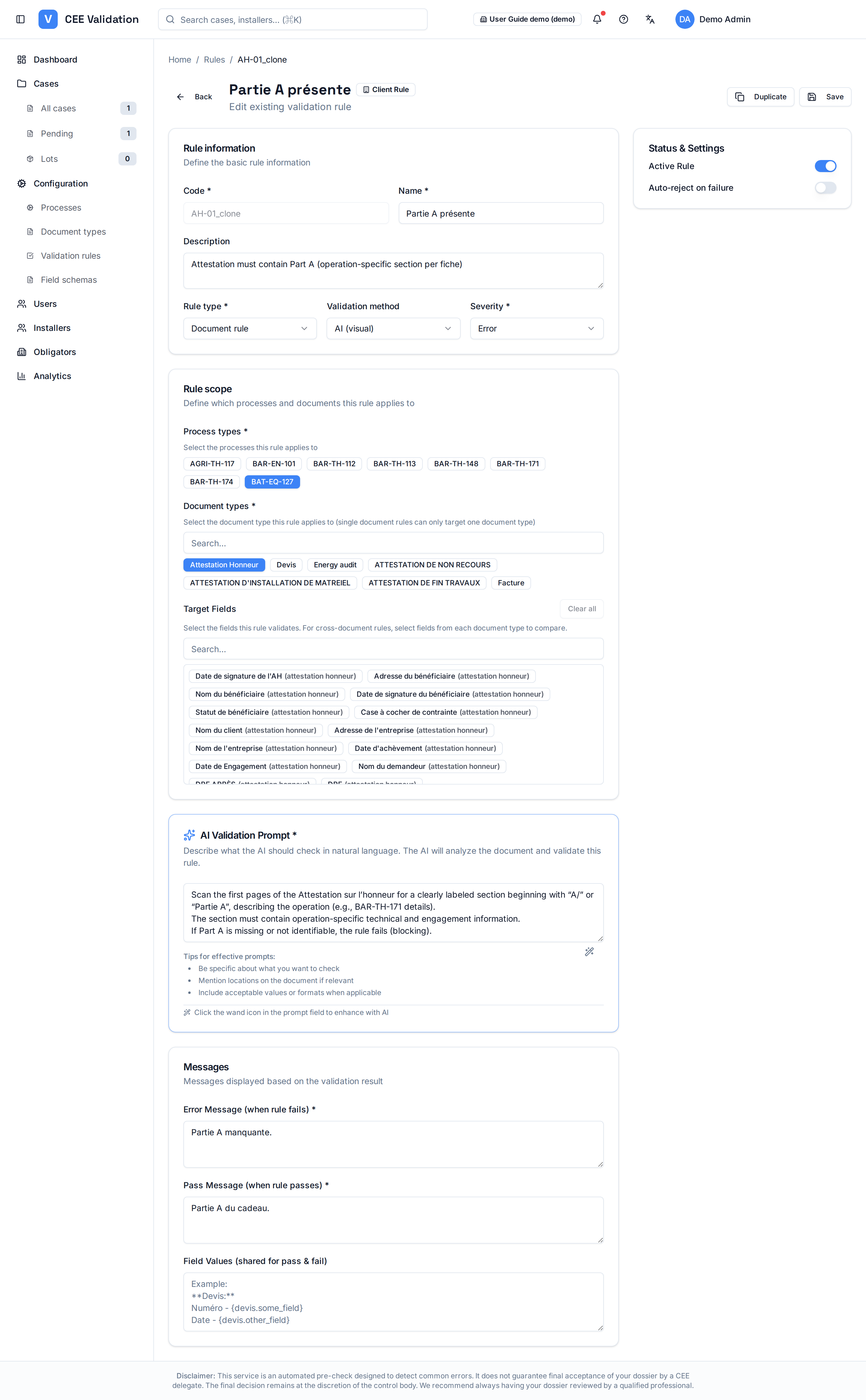Enable Auto-reject on failure switch
The width and height of the screenshot is (866, 1400).
click(825, 188)
